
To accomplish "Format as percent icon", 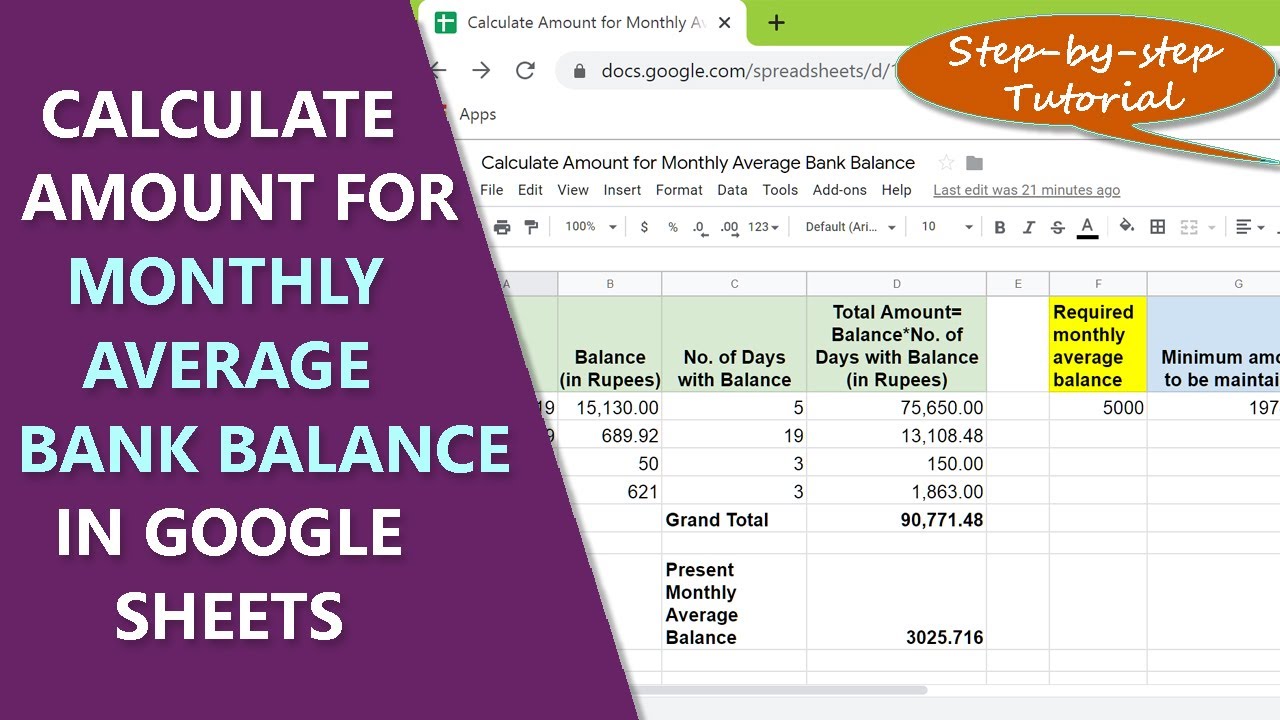I will pyautogui.click(x=673, y=227).
